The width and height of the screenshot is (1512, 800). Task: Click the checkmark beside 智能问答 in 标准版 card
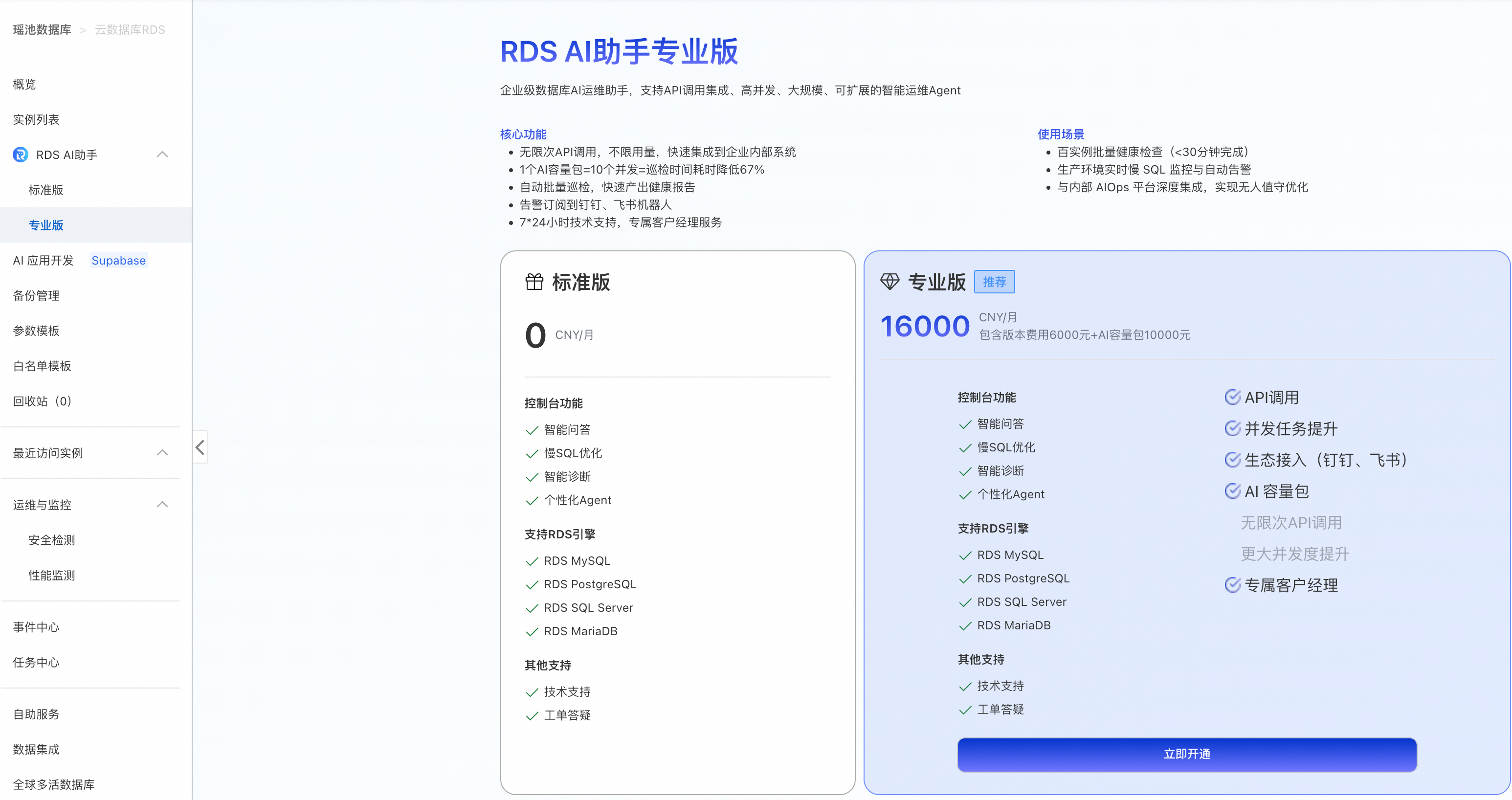tap(532, 430)
